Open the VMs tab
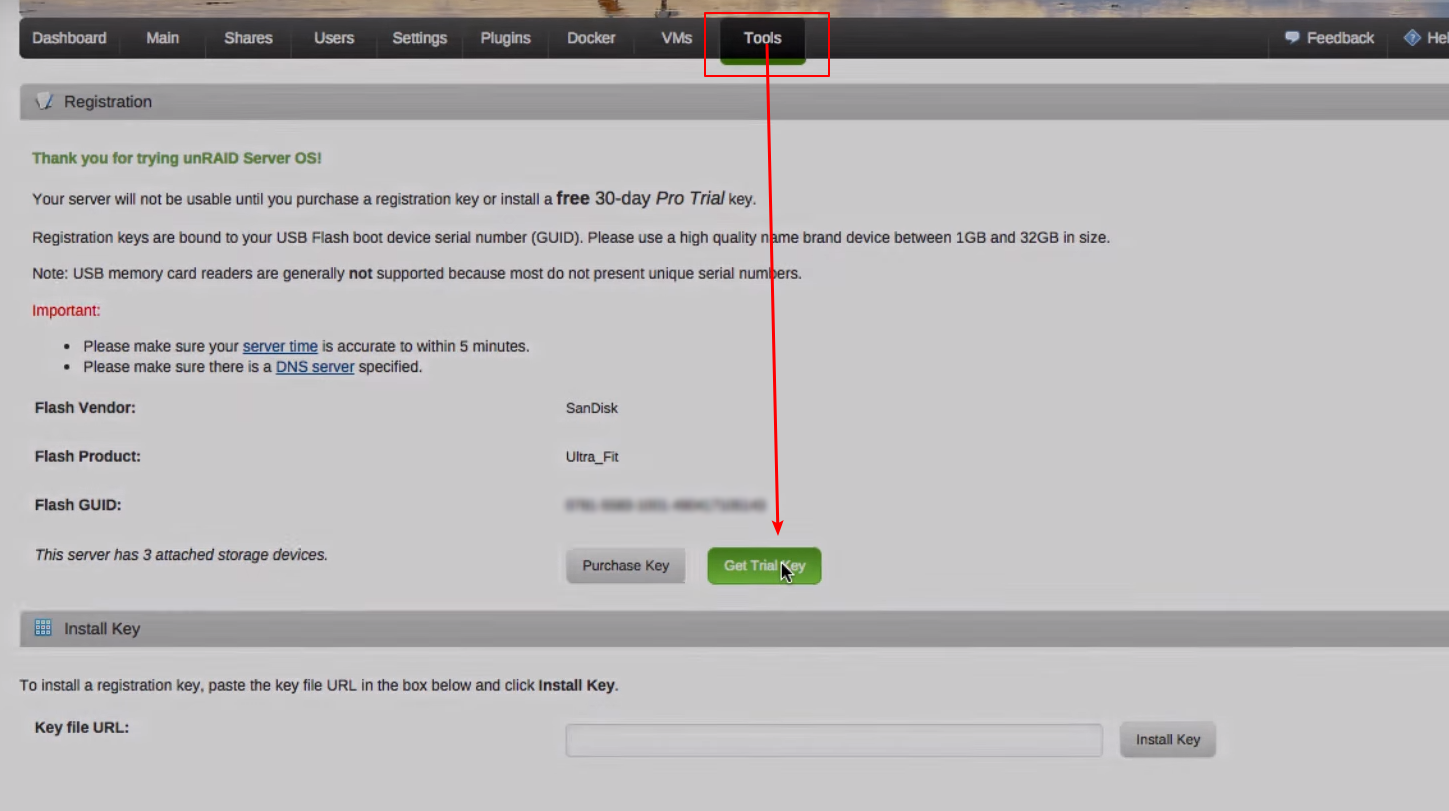1449x811 pixels. coord(677,38)
